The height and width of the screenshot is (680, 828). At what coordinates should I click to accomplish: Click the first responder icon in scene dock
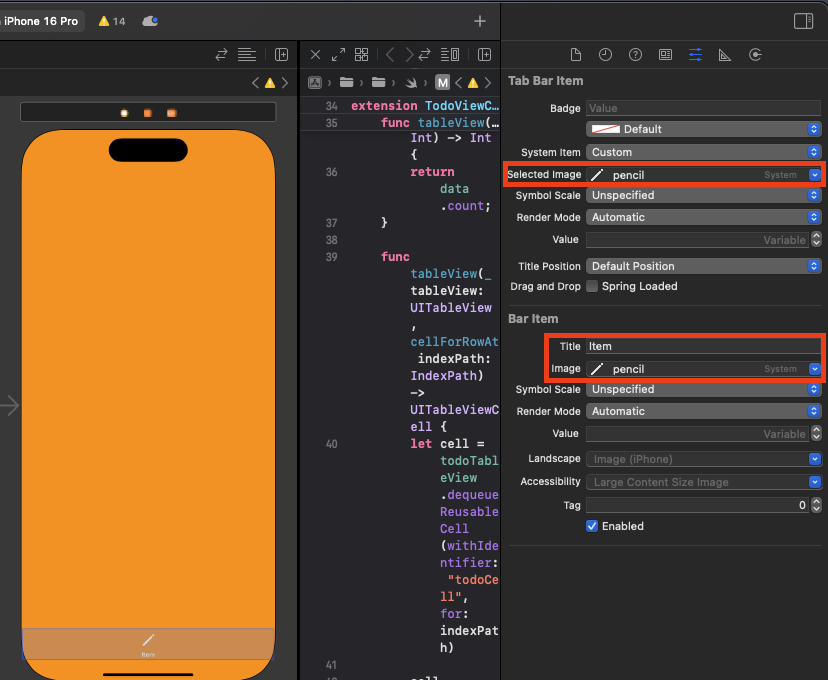point(148,113)
